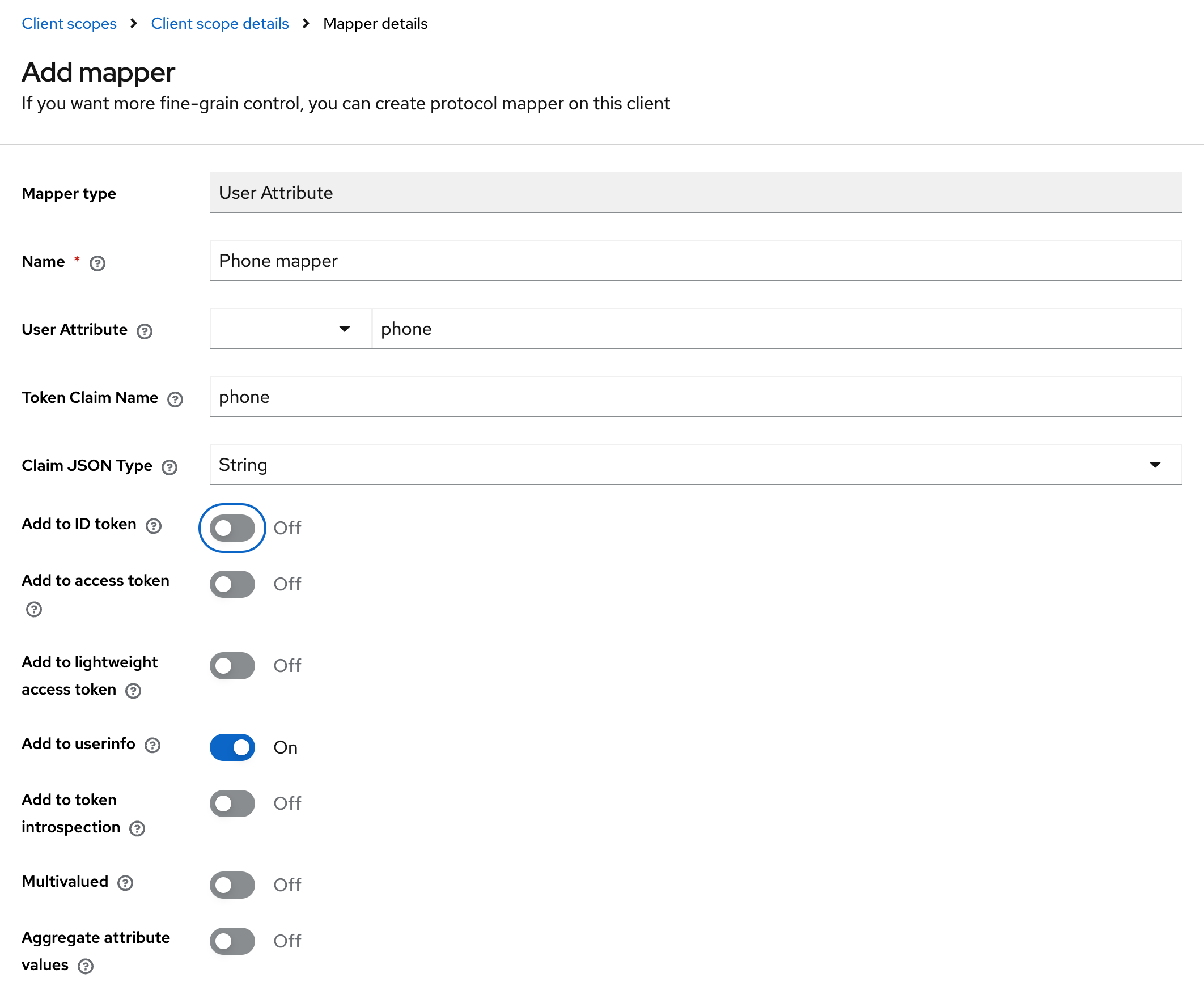
Task: Click help icon next to Name label
Action: coord(97,263)
